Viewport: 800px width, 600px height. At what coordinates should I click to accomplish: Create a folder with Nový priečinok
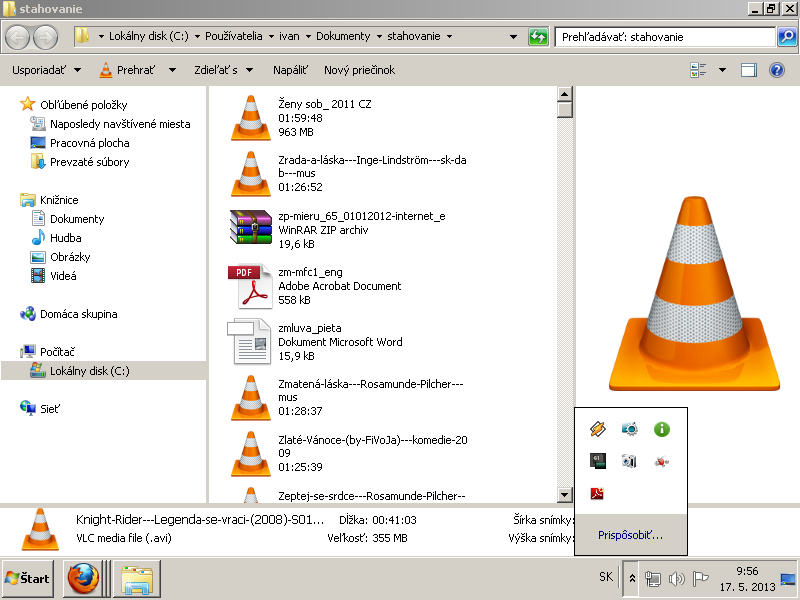(x=359, y=70)
